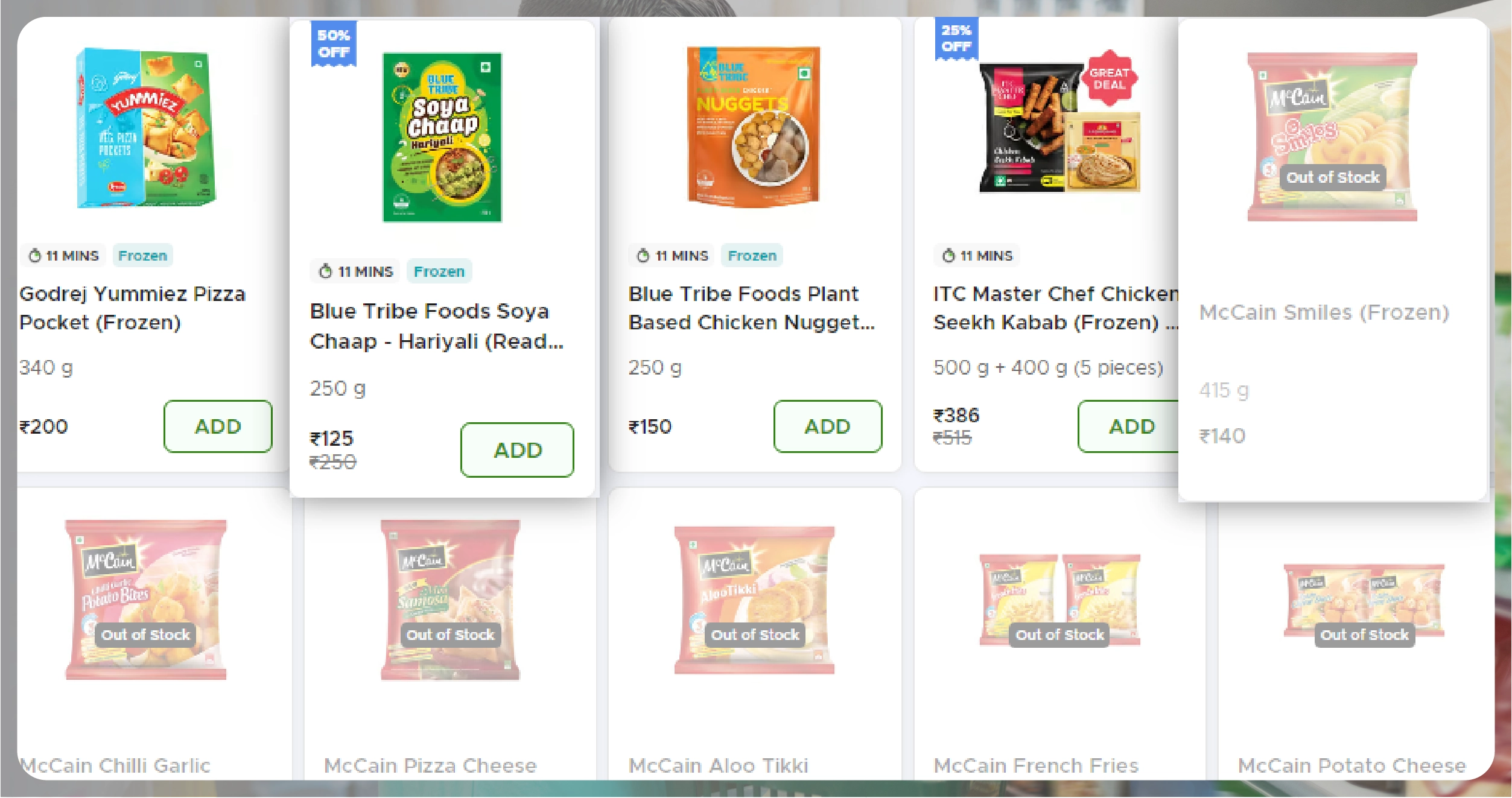The width and height of the screenshot is (1512, 798).
Task: Add ITC Master Chef Seekh Kabab to cart
Action: (x=1128, y=426)
